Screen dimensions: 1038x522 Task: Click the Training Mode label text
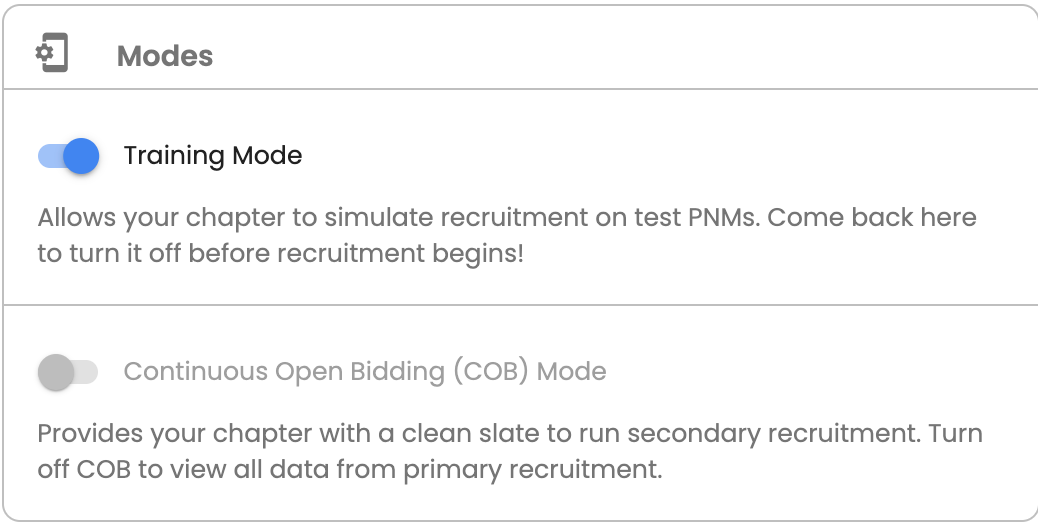(x=213, y=156)
